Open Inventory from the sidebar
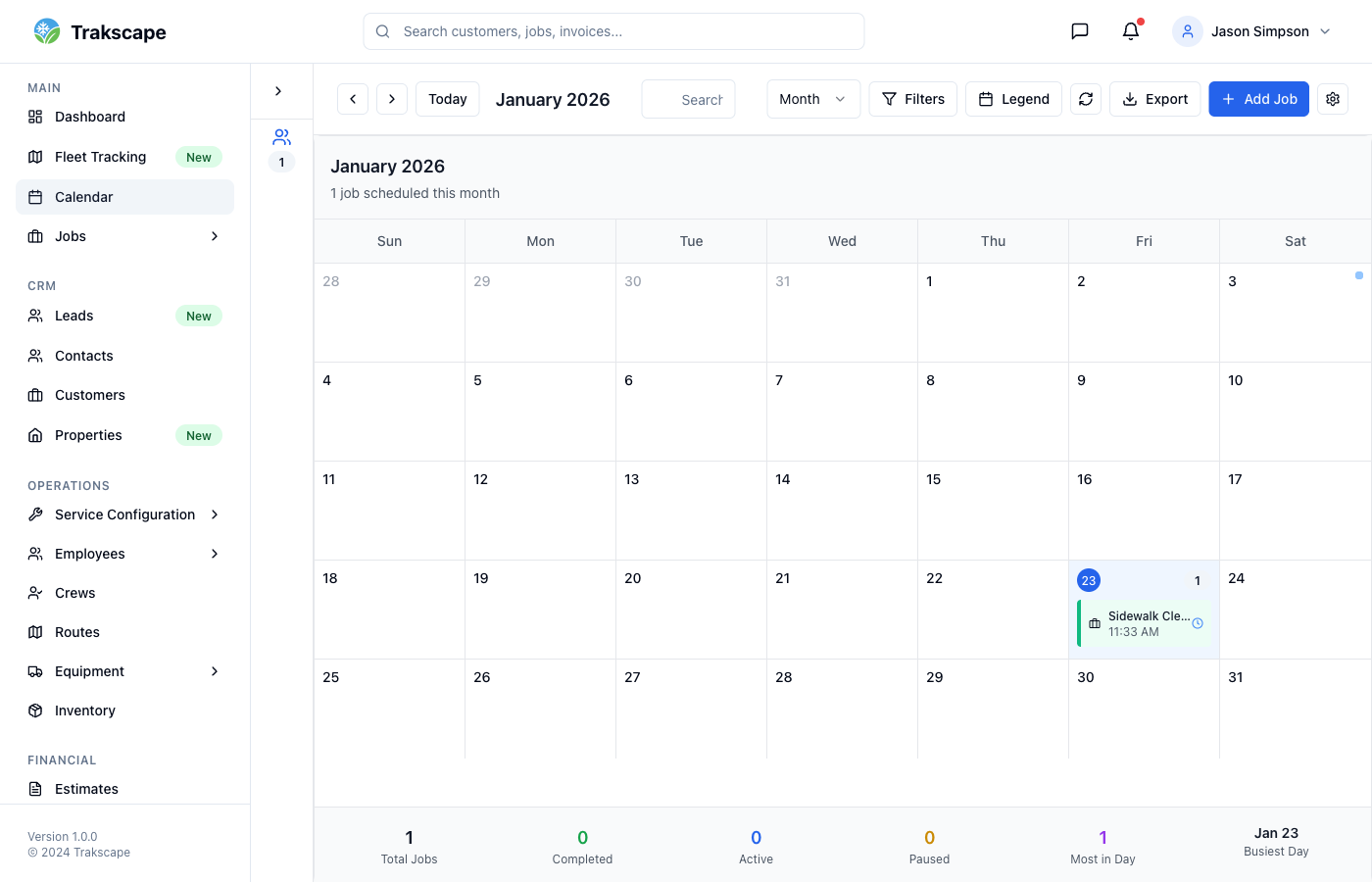 tap(85, 710)
